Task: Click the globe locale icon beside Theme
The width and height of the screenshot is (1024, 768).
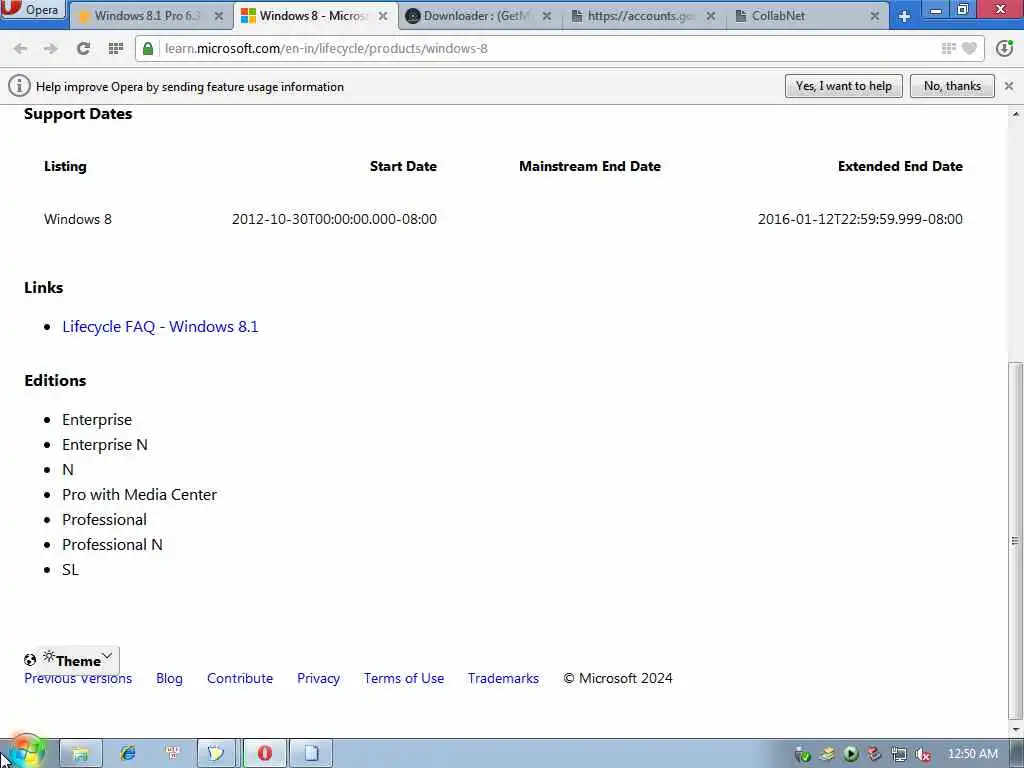Action: point(30,660)
